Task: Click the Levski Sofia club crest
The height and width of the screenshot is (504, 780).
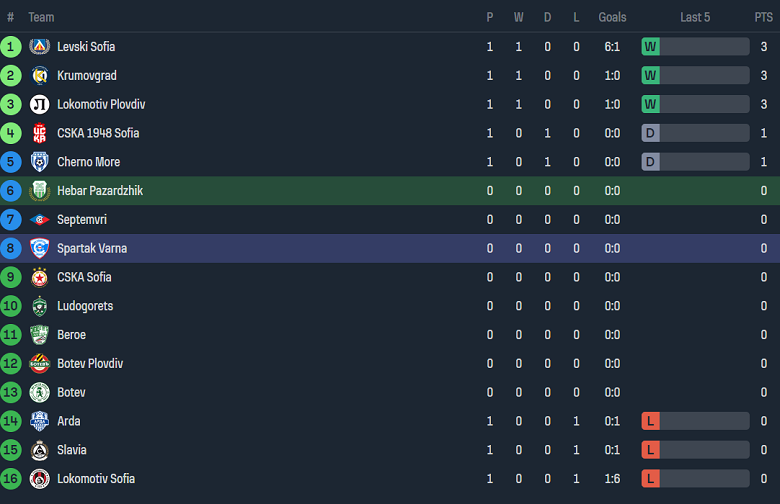Action: pos(39,47)
